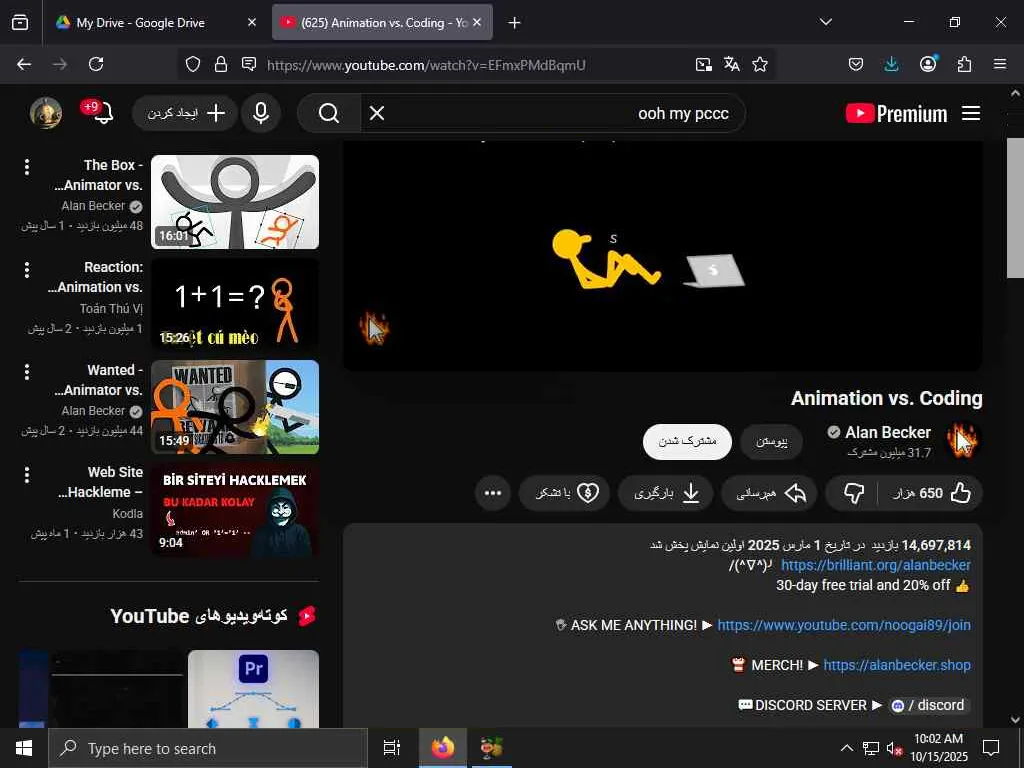
Task: Start voice search with microphone
Action: 261,113
